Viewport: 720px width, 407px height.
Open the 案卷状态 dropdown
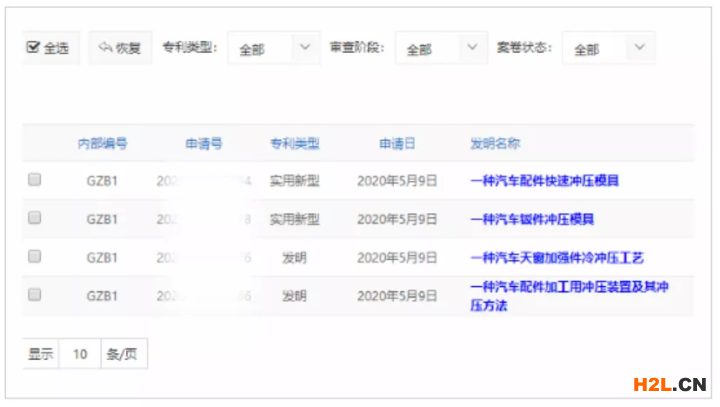pos(608,48)
